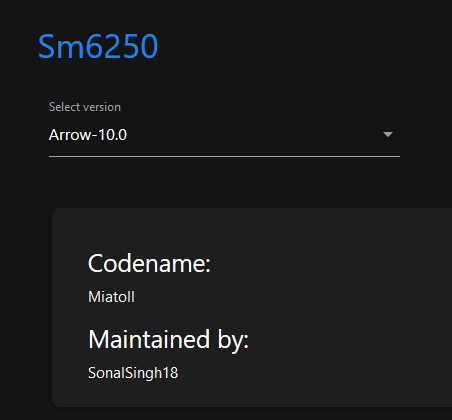
Task: Click the Maintained by: heading
Action: pos(168,340)
